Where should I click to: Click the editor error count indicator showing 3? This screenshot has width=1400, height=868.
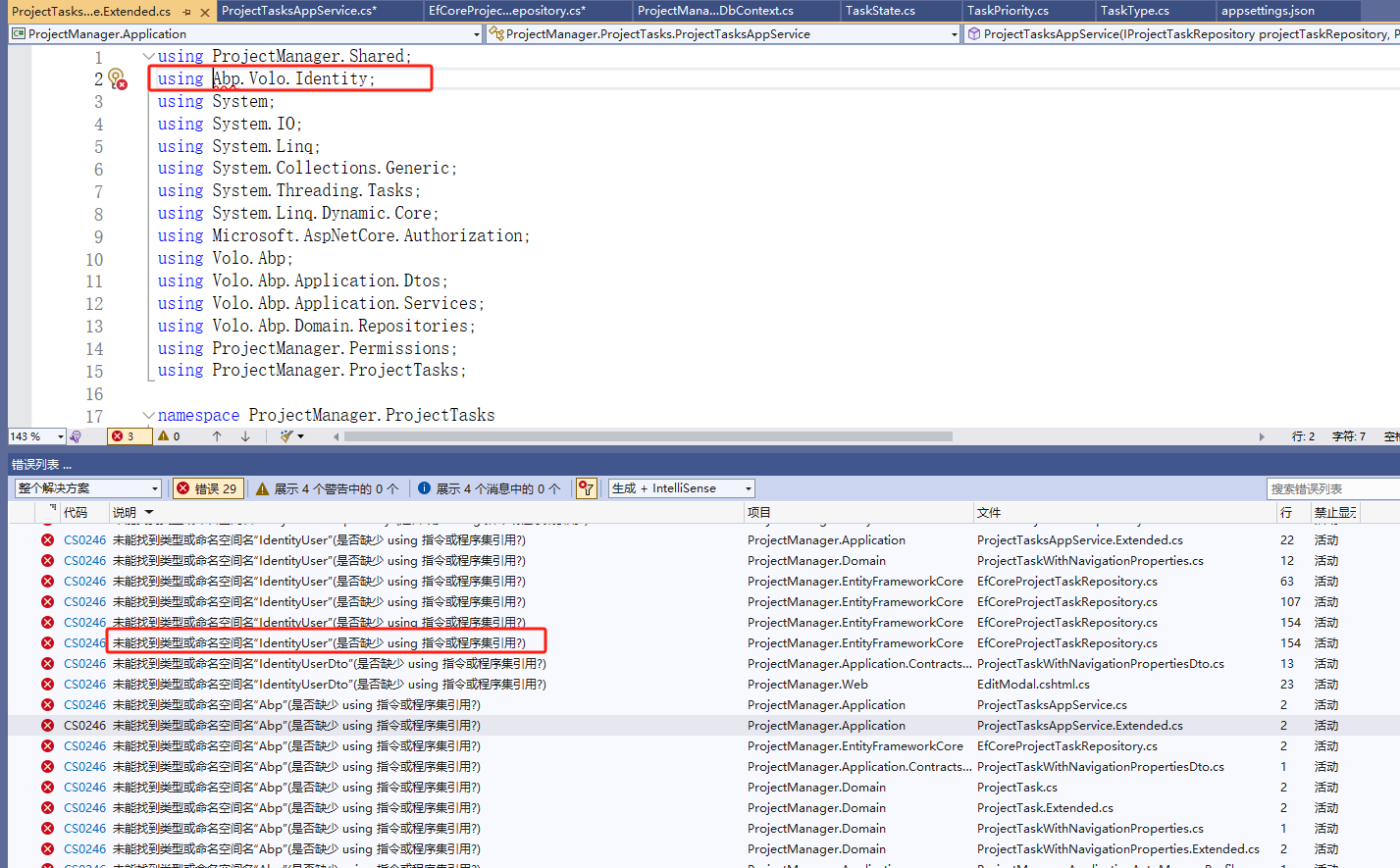click(x=125, y=436)
